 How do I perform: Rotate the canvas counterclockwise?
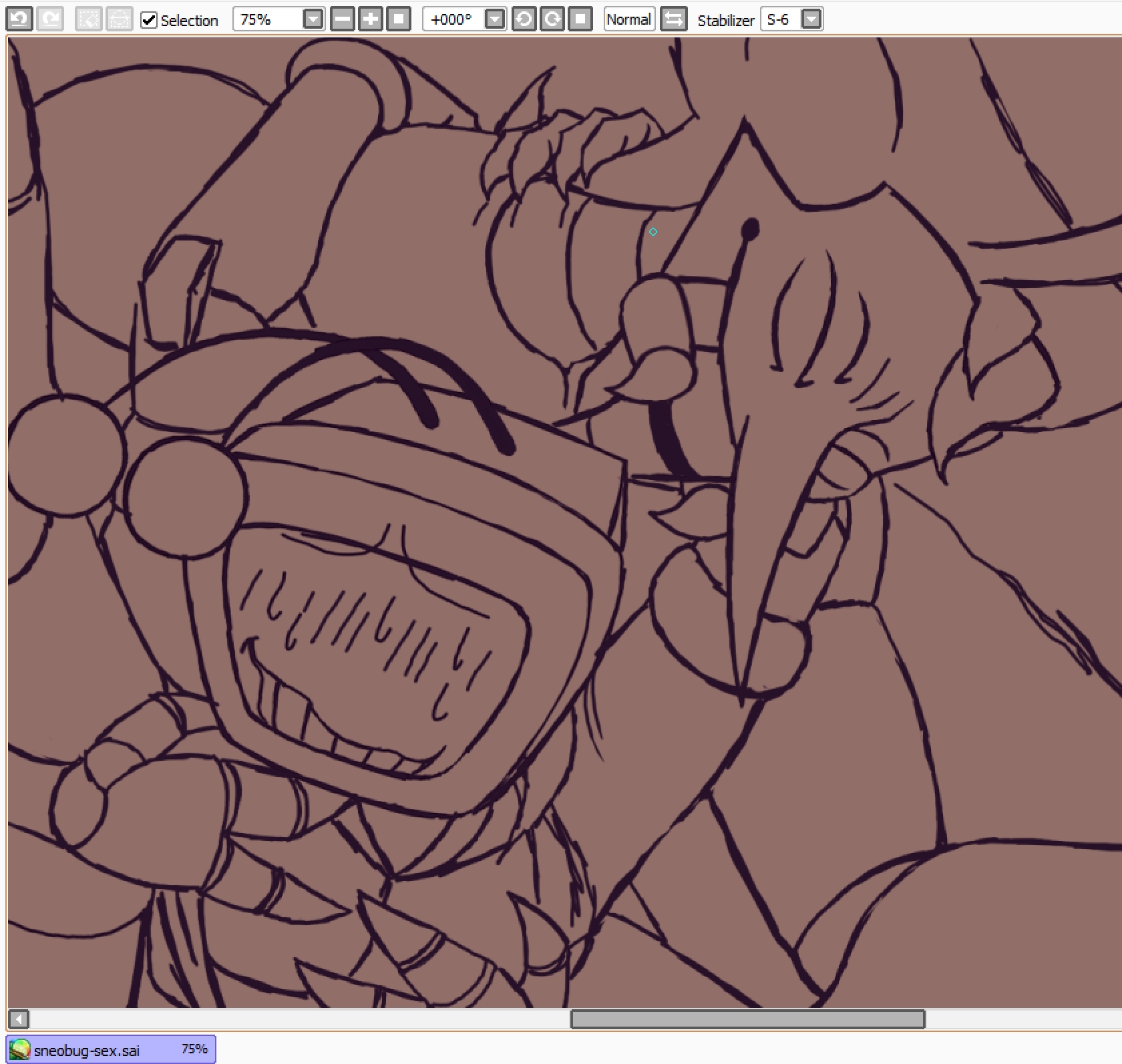click(524, 19)
